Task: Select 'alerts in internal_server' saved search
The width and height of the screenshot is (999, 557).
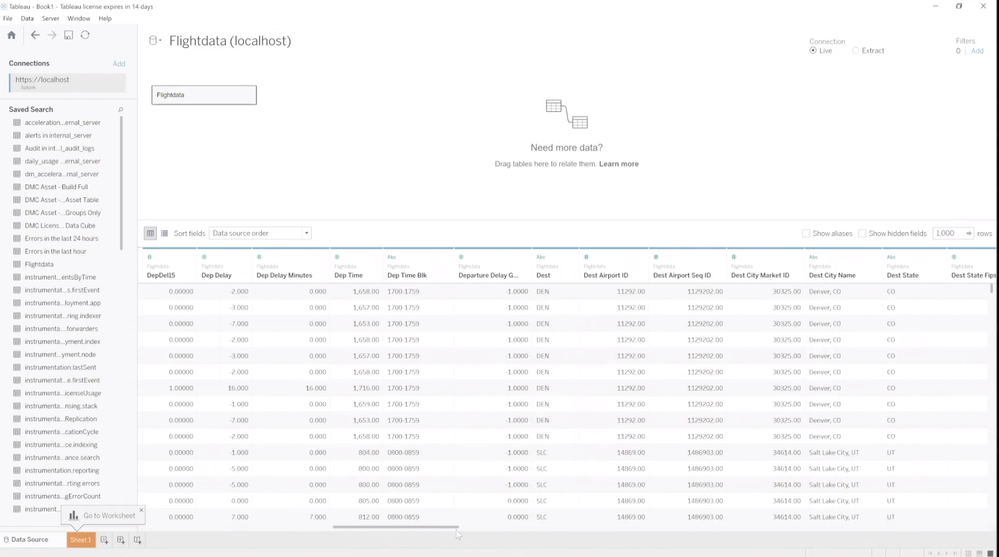Action: pyautogui.click(x=58, y=135)
